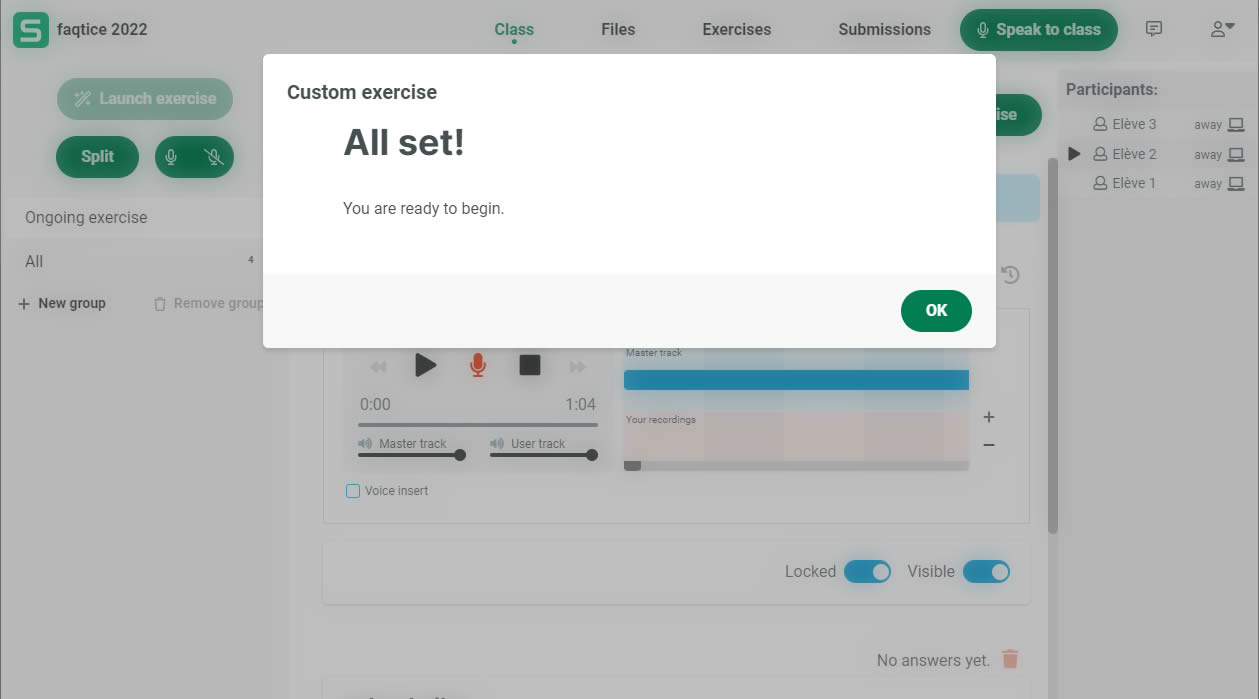Confirm the dialog by clicking OK
This screenshot has width=1259, height=699.
[x=935, y=311]
